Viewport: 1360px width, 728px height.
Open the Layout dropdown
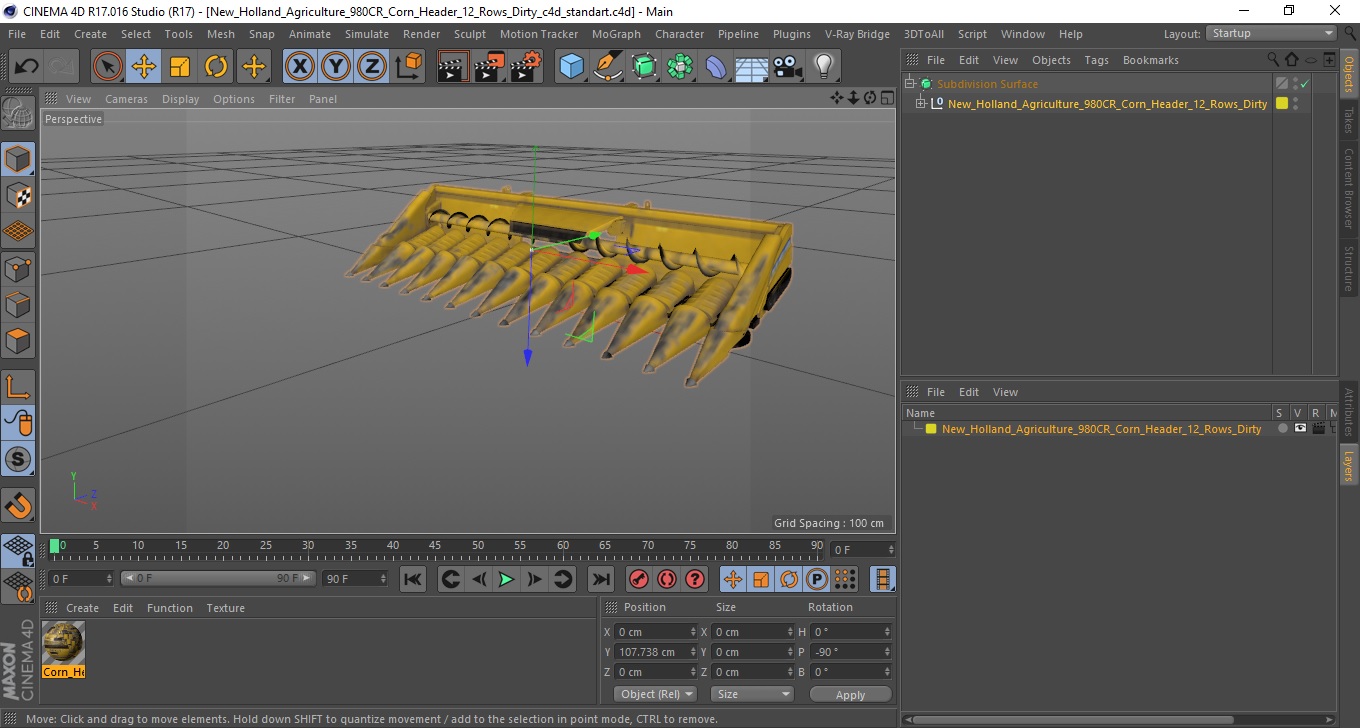pos(1271,33)
